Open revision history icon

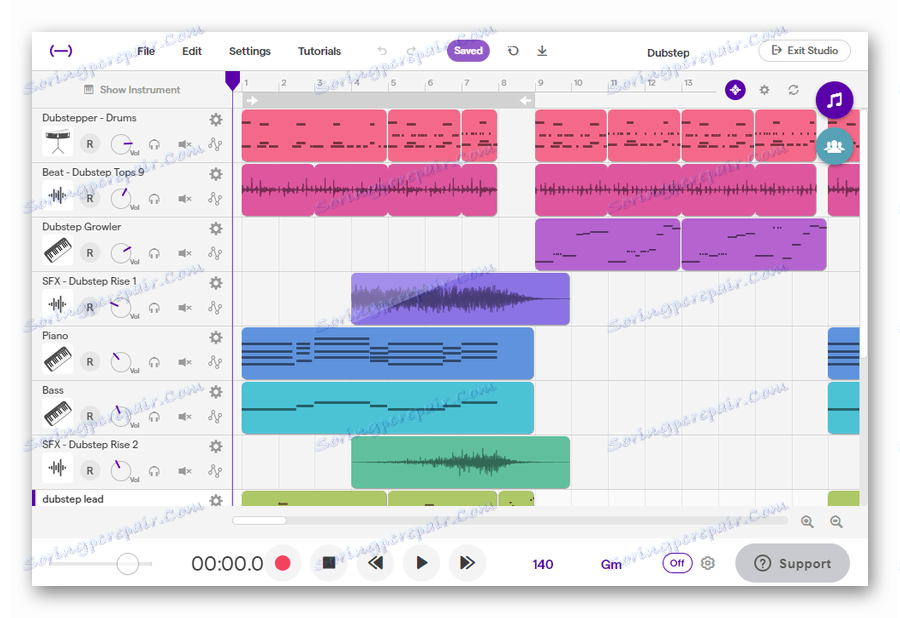[513, 50]
